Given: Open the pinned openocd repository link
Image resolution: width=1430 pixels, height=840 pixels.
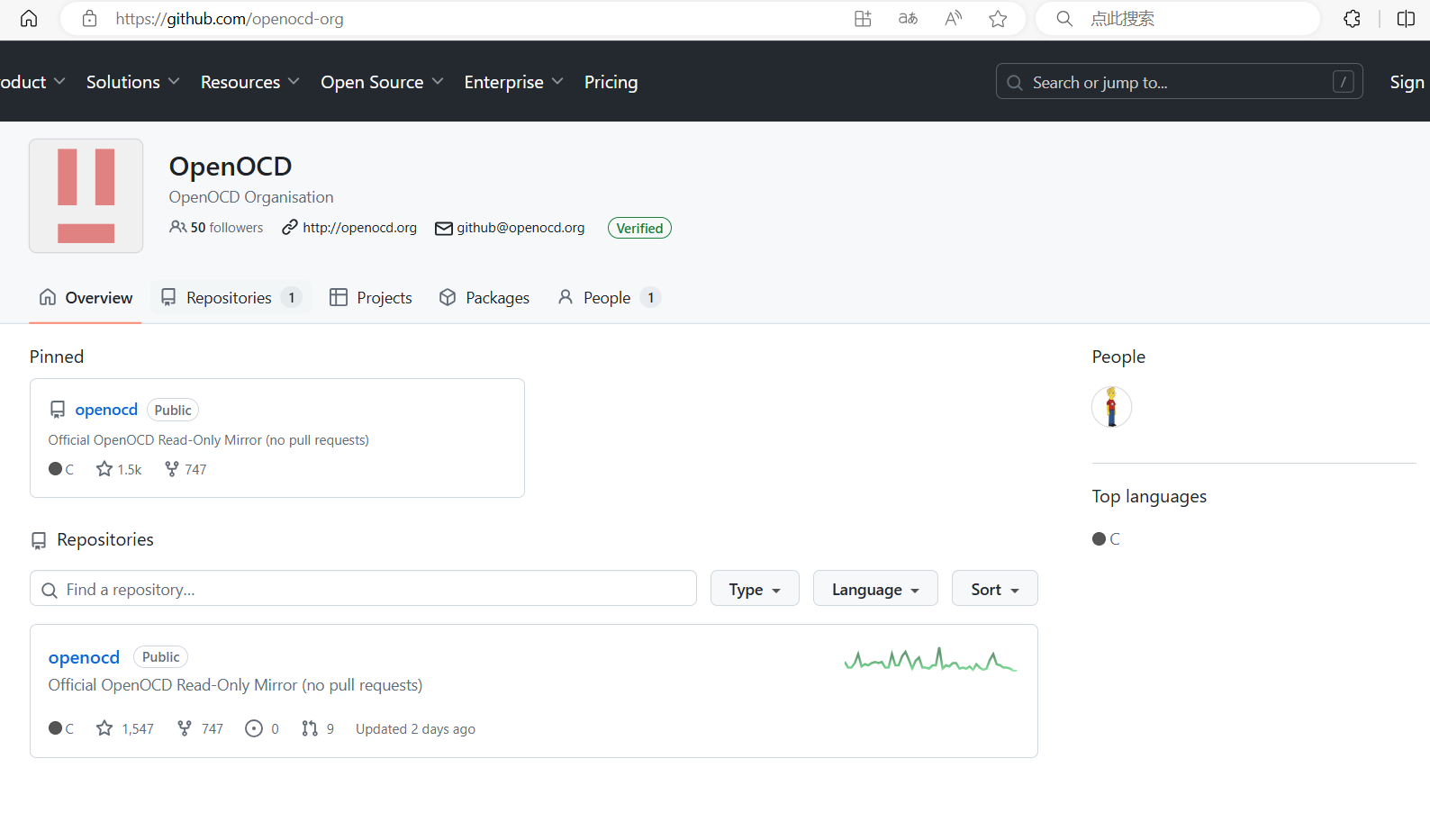Looking at the screenshot, I should (106, 410).
